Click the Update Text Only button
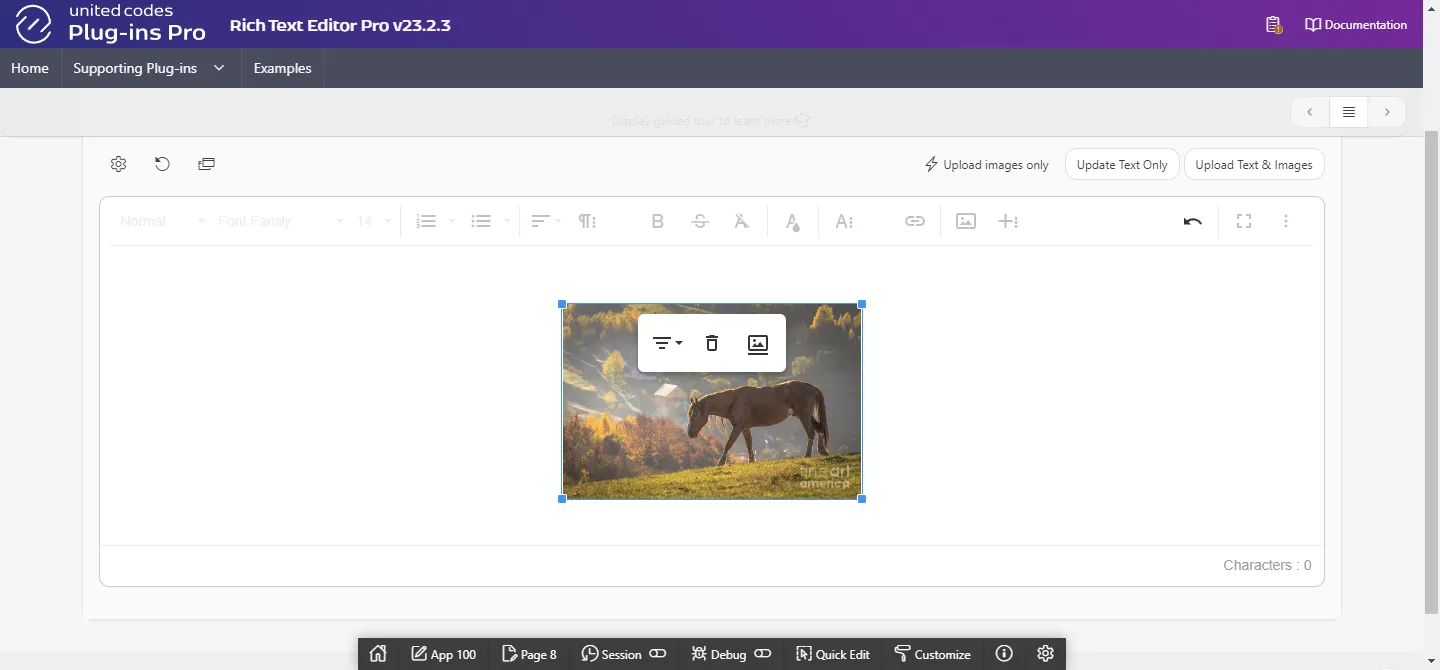The width and height of the screenshot is (1440, 670). (1122, 165)
